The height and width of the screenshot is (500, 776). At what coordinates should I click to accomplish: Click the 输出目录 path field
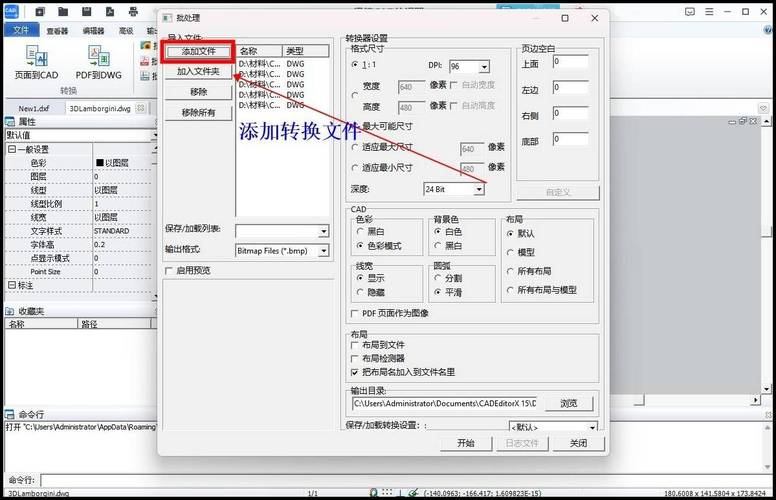[x=444, y=403]
